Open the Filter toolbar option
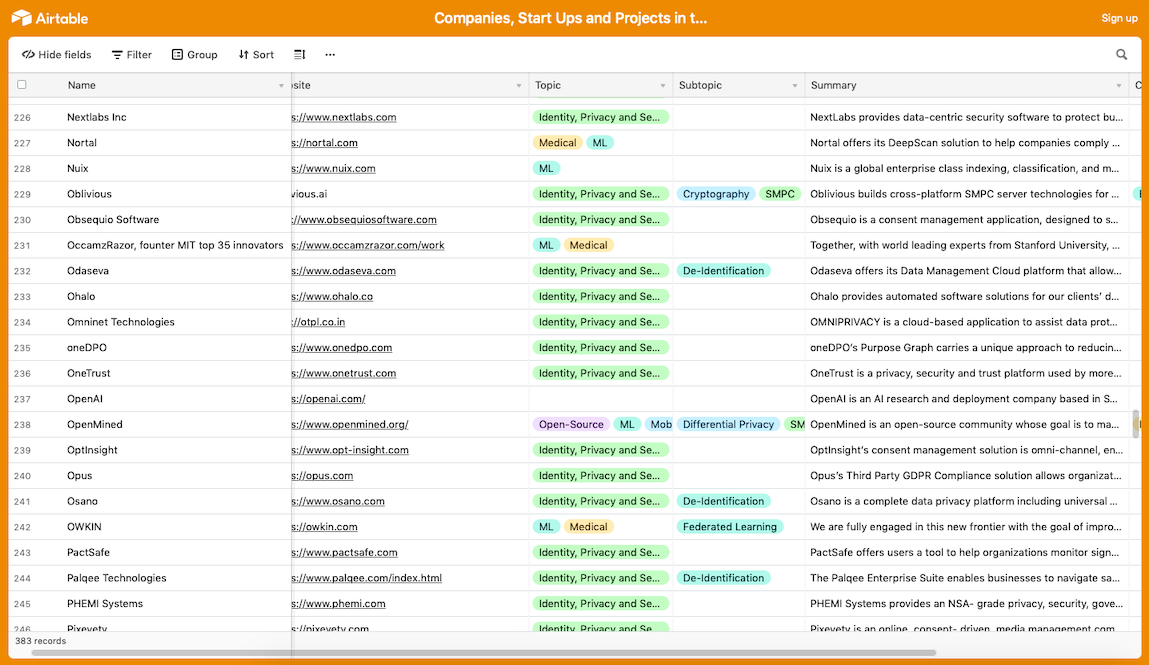 132,54
